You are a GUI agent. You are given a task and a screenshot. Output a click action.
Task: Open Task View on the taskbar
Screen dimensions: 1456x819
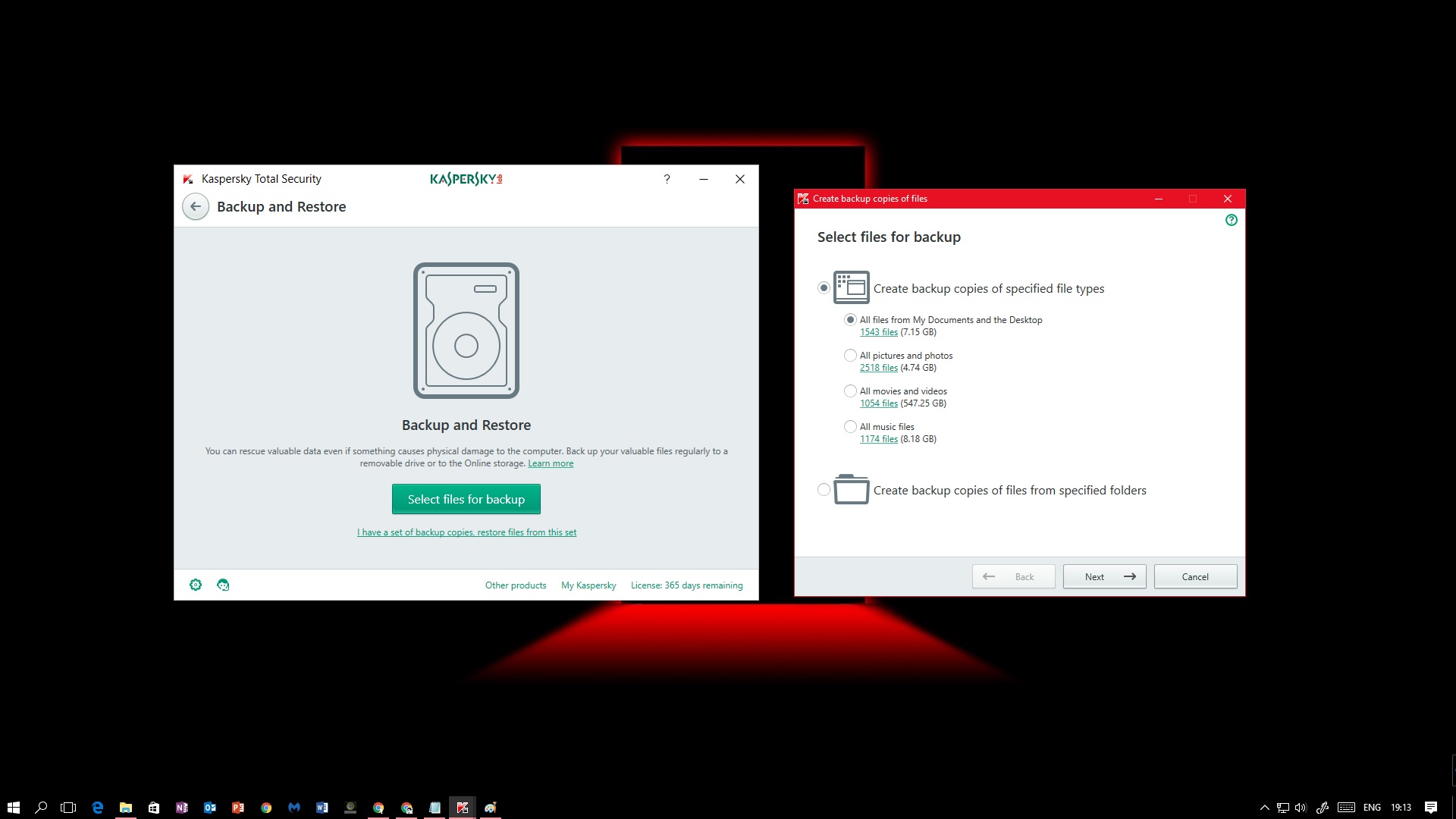click(68, 808)
